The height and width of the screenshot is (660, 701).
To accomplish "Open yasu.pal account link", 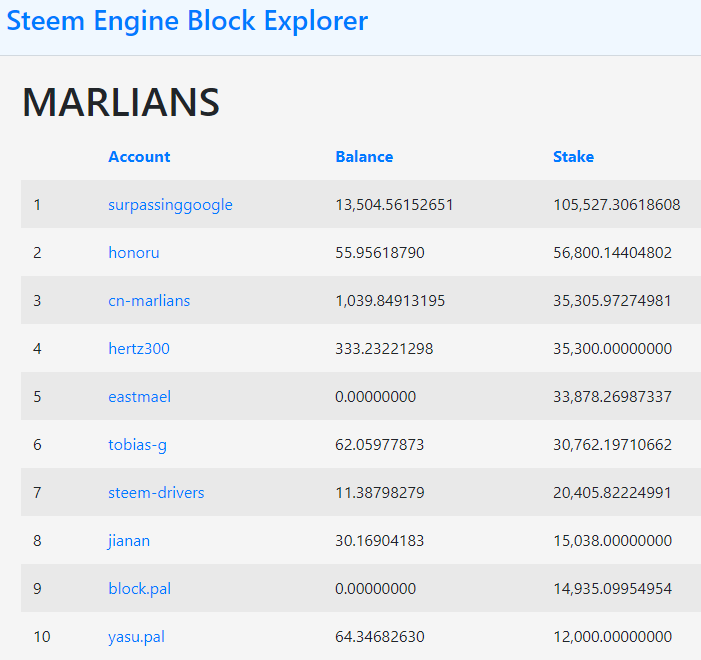I will click(136, 637).
